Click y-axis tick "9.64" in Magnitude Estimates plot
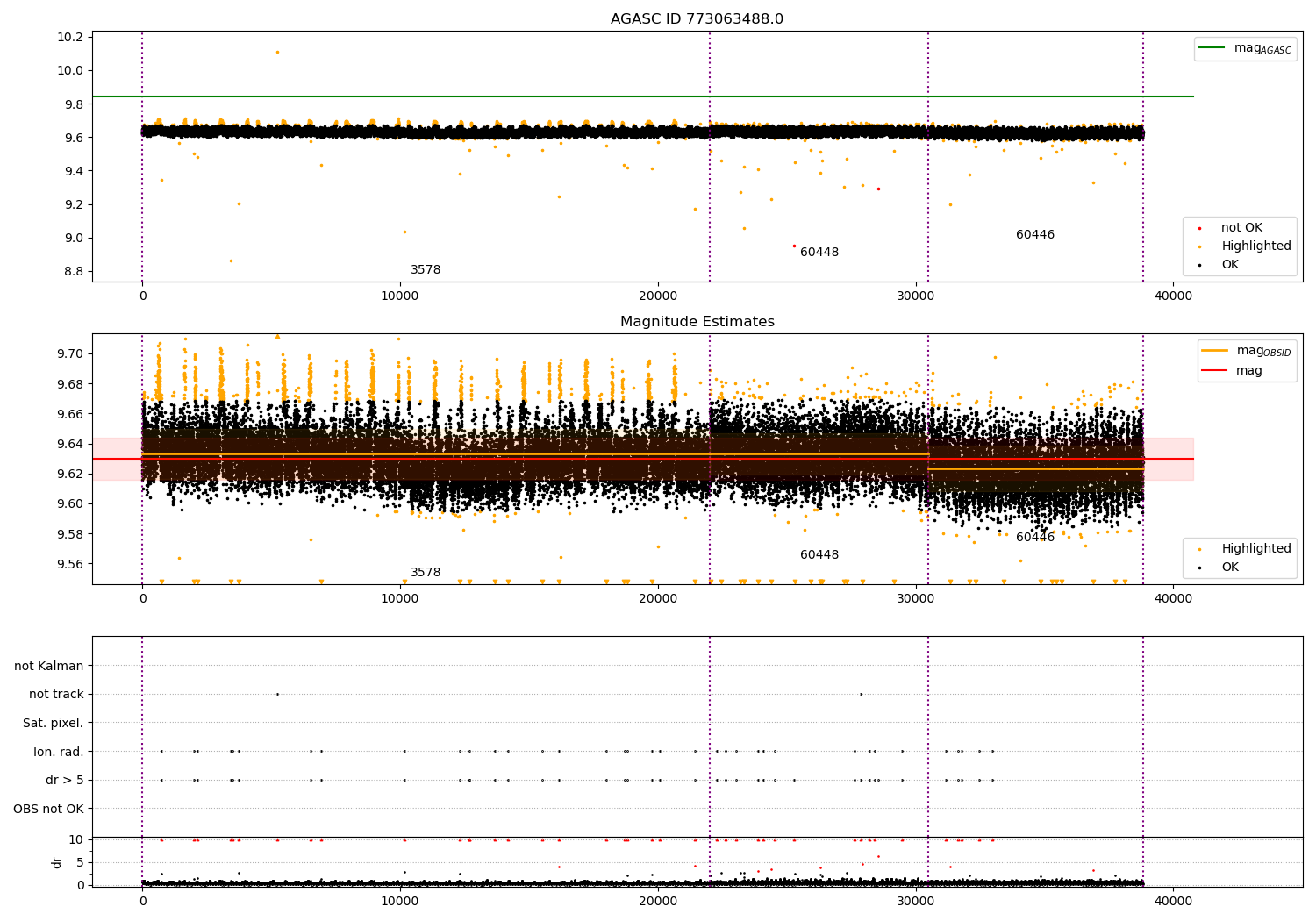 (70, 444)
